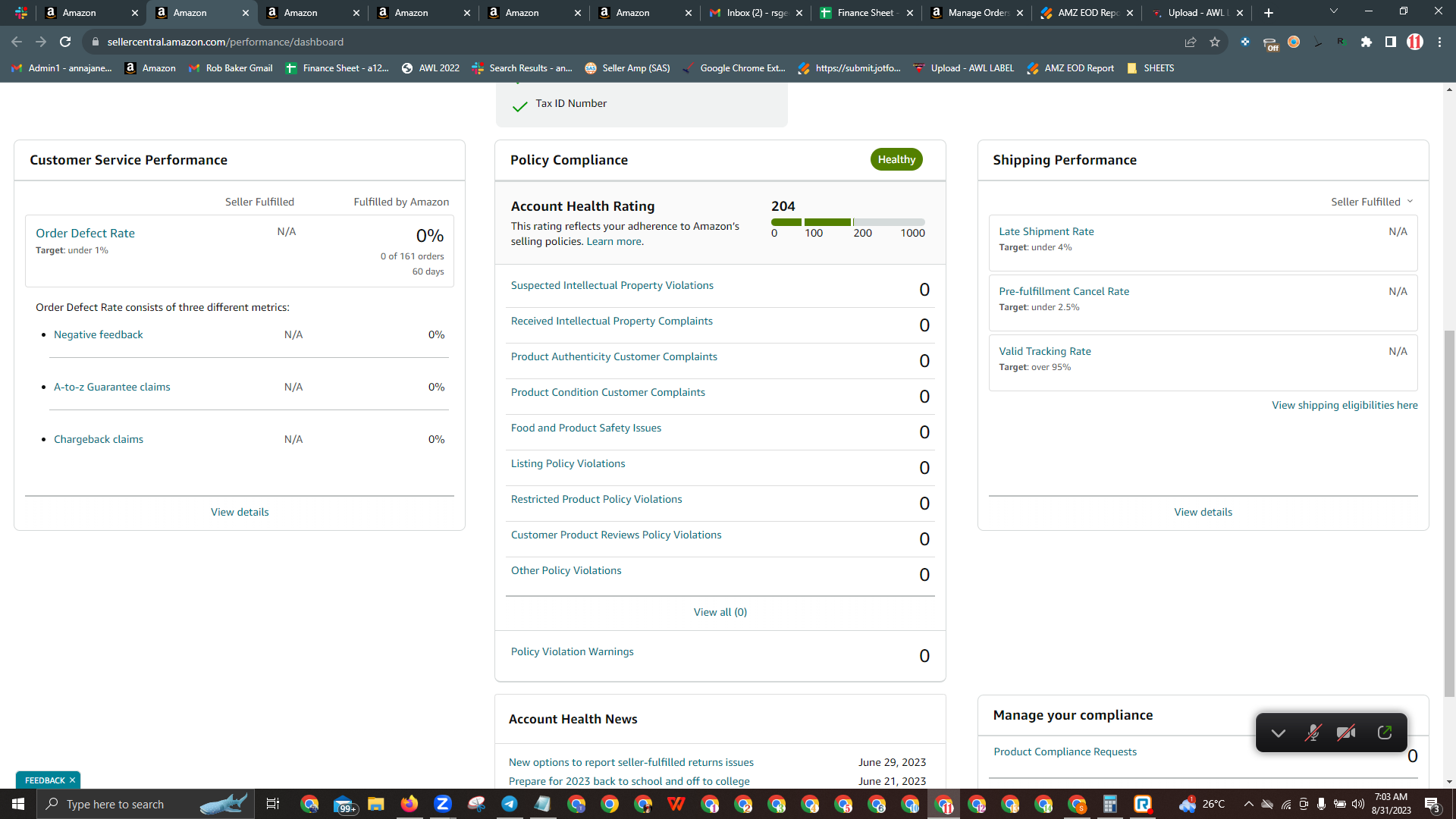Screen dimensions: 1456x819
Task: Open the Chrome extensions puzzle icon
Action: coord(1367,42)
